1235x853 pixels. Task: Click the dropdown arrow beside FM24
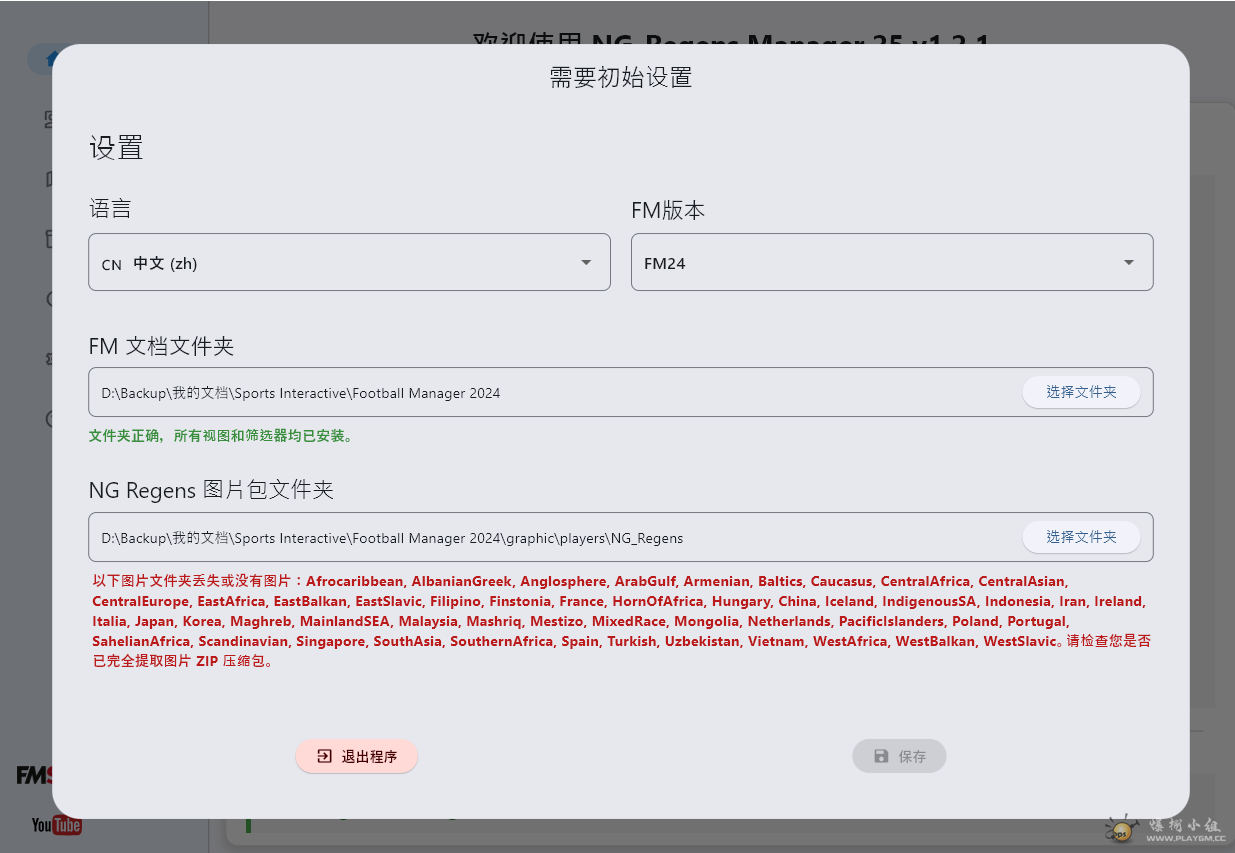[1129, 263]
